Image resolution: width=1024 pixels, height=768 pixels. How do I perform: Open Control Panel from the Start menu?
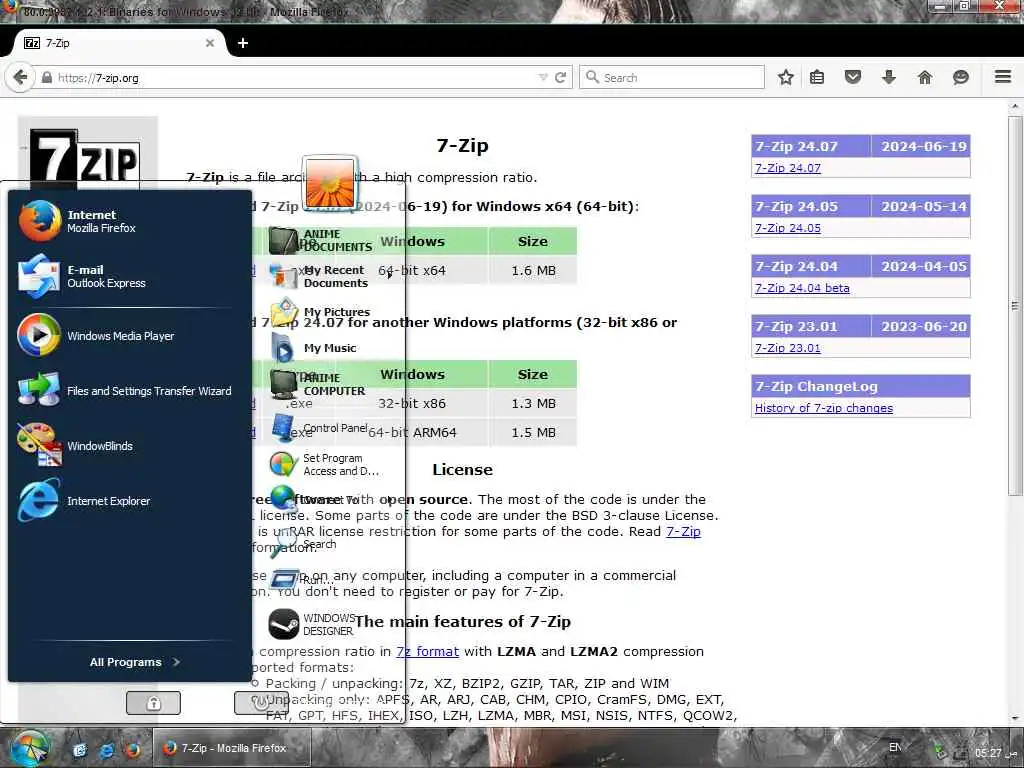tap(319, 428)
